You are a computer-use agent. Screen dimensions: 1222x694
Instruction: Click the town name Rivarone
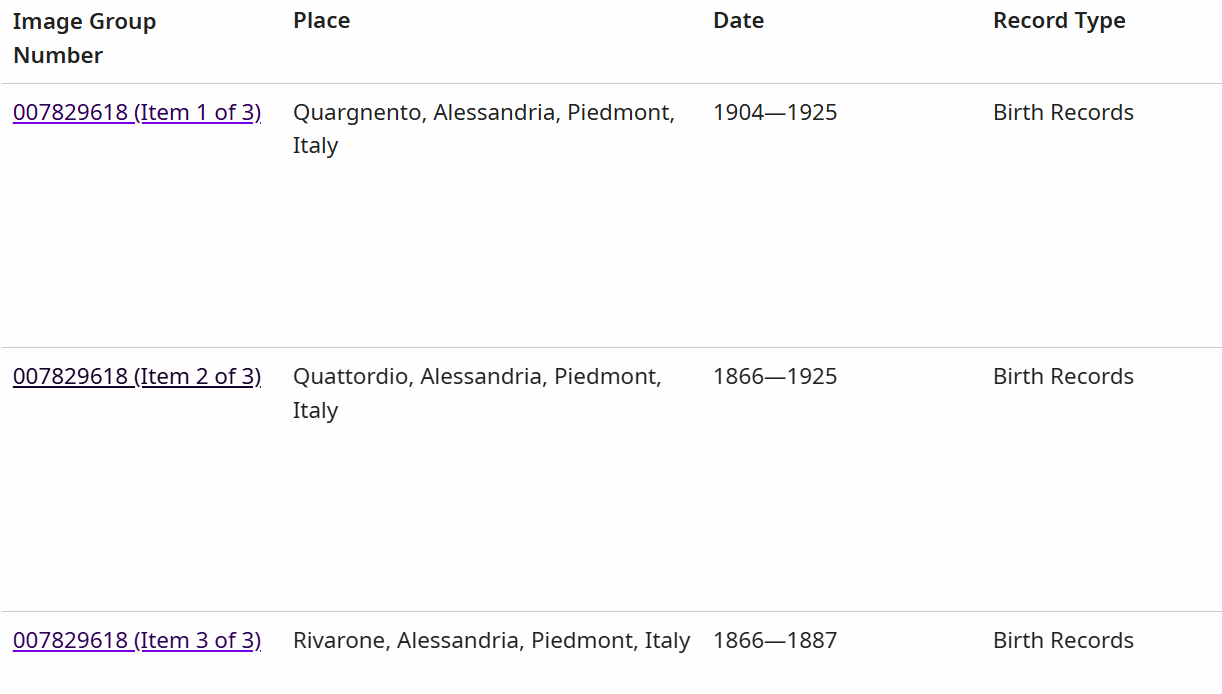pos(338,640)
